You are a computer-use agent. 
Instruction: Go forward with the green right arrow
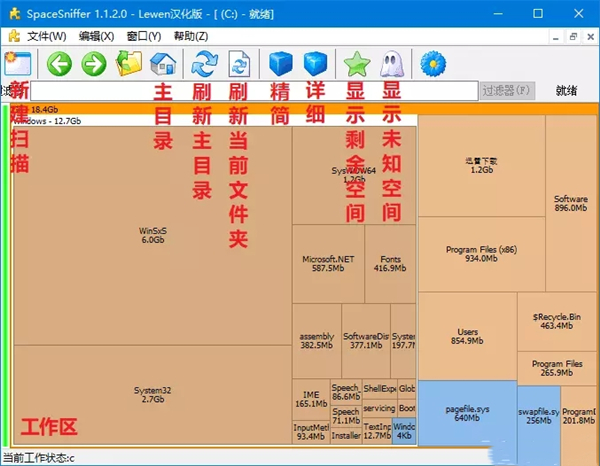pyautogui.click(x=93, y=64)
